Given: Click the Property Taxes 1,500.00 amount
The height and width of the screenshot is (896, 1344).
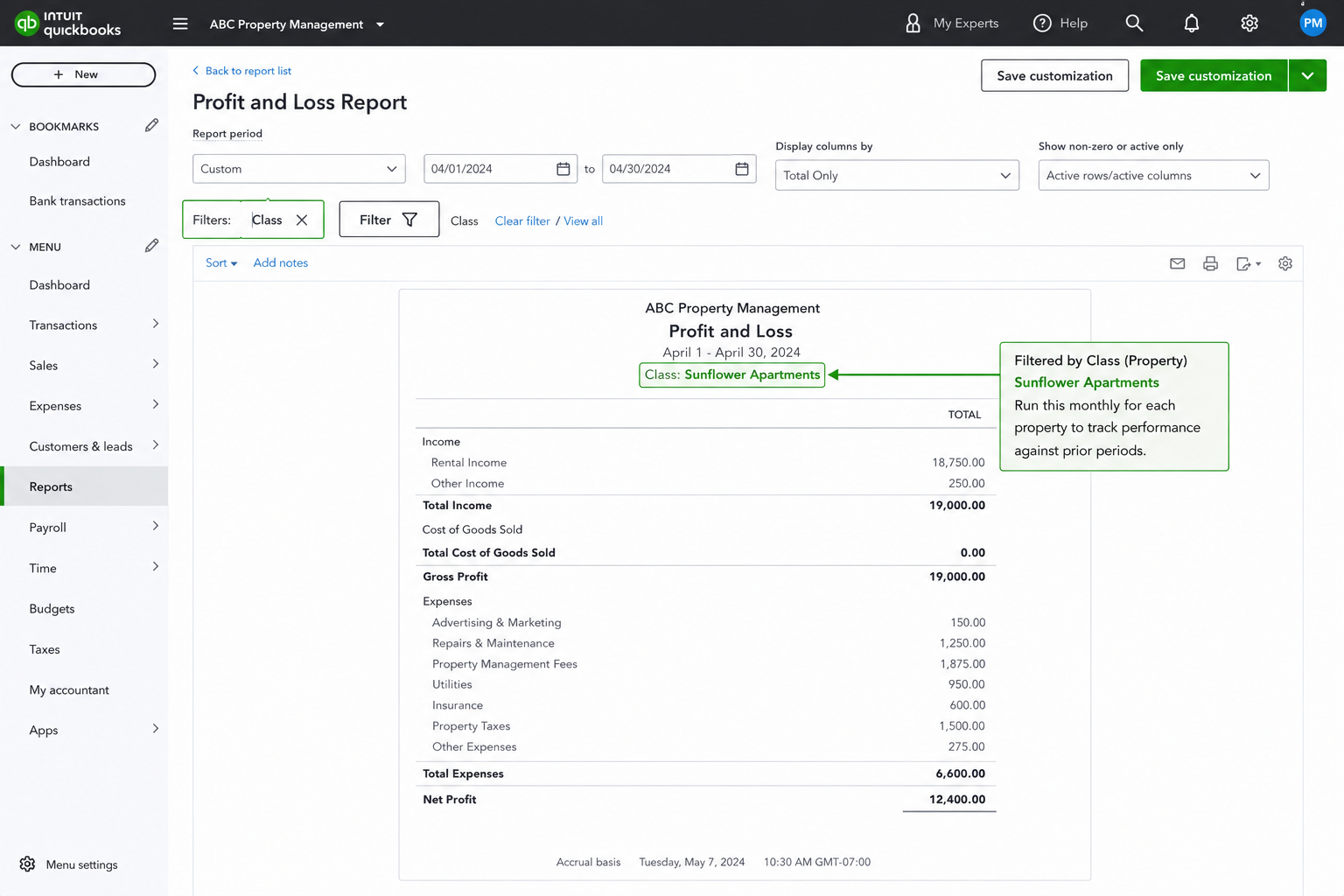Looking at the screenshot, I should 962,725.
